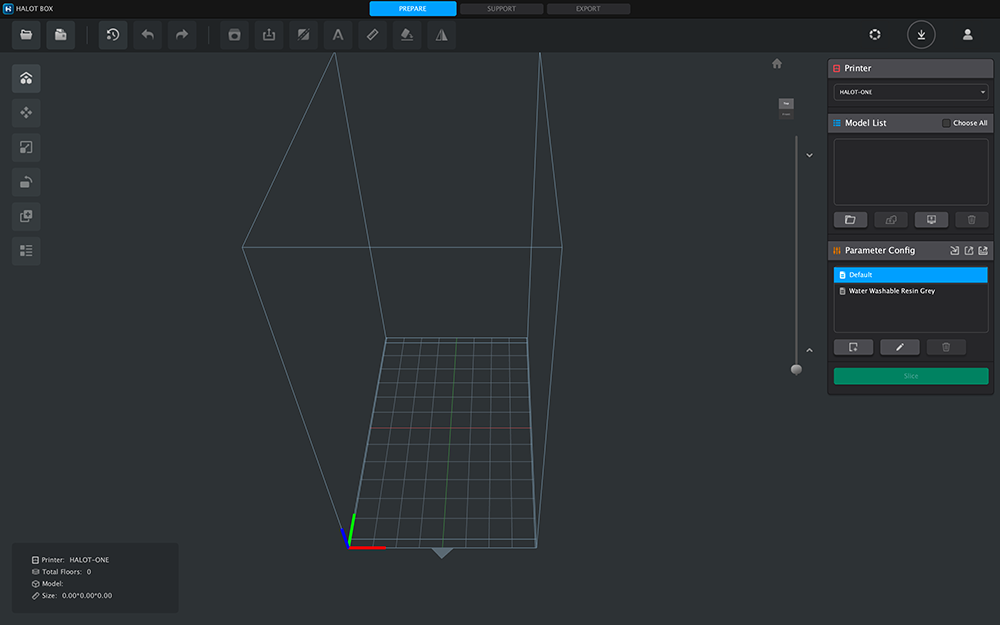Viewport: 1000px width, 625px height.
Task: Click the save project icon in toolbar
Action: [61, 35]
